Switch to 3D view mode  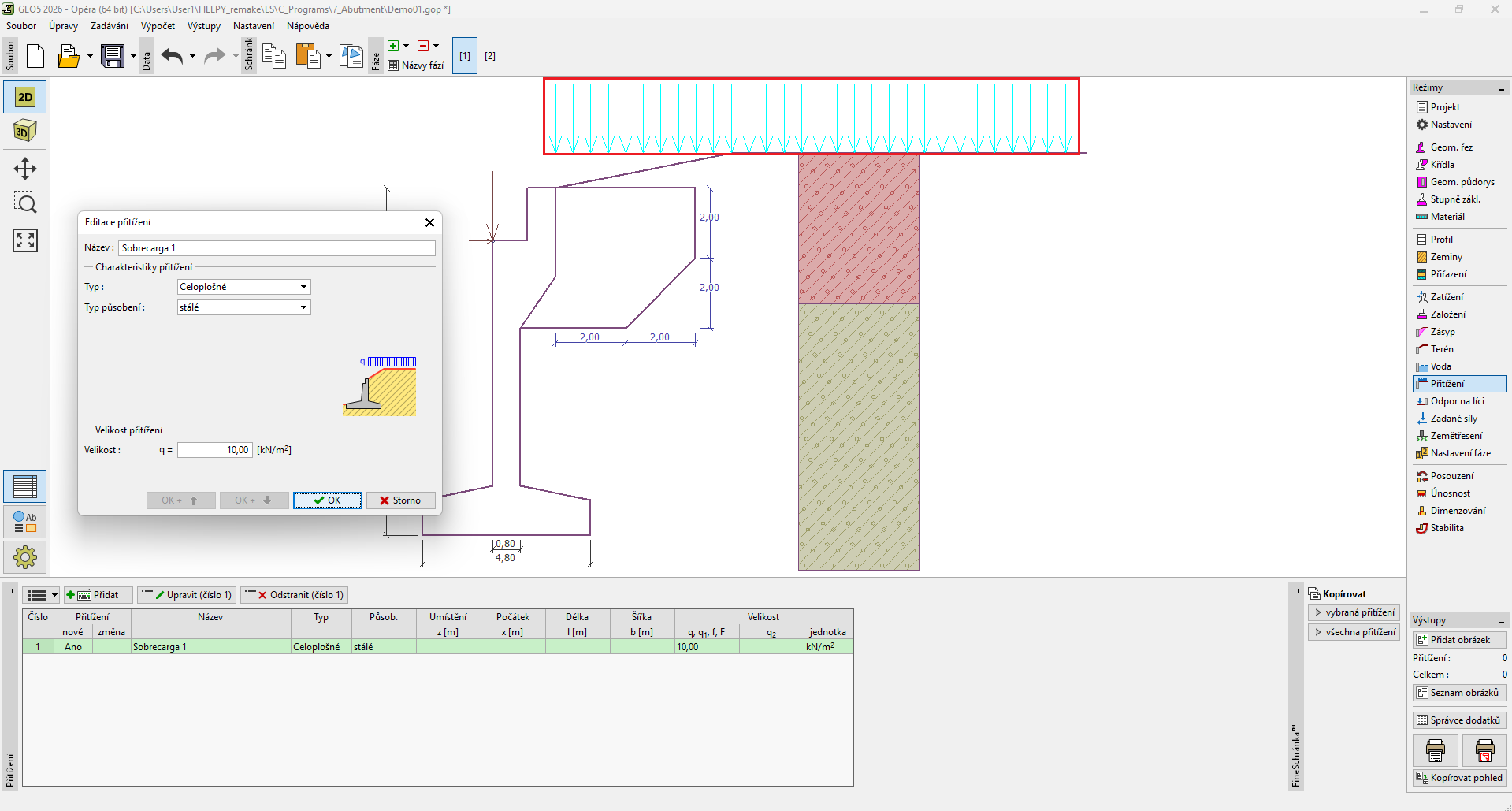pyautogui.click(x=25, y=131)
